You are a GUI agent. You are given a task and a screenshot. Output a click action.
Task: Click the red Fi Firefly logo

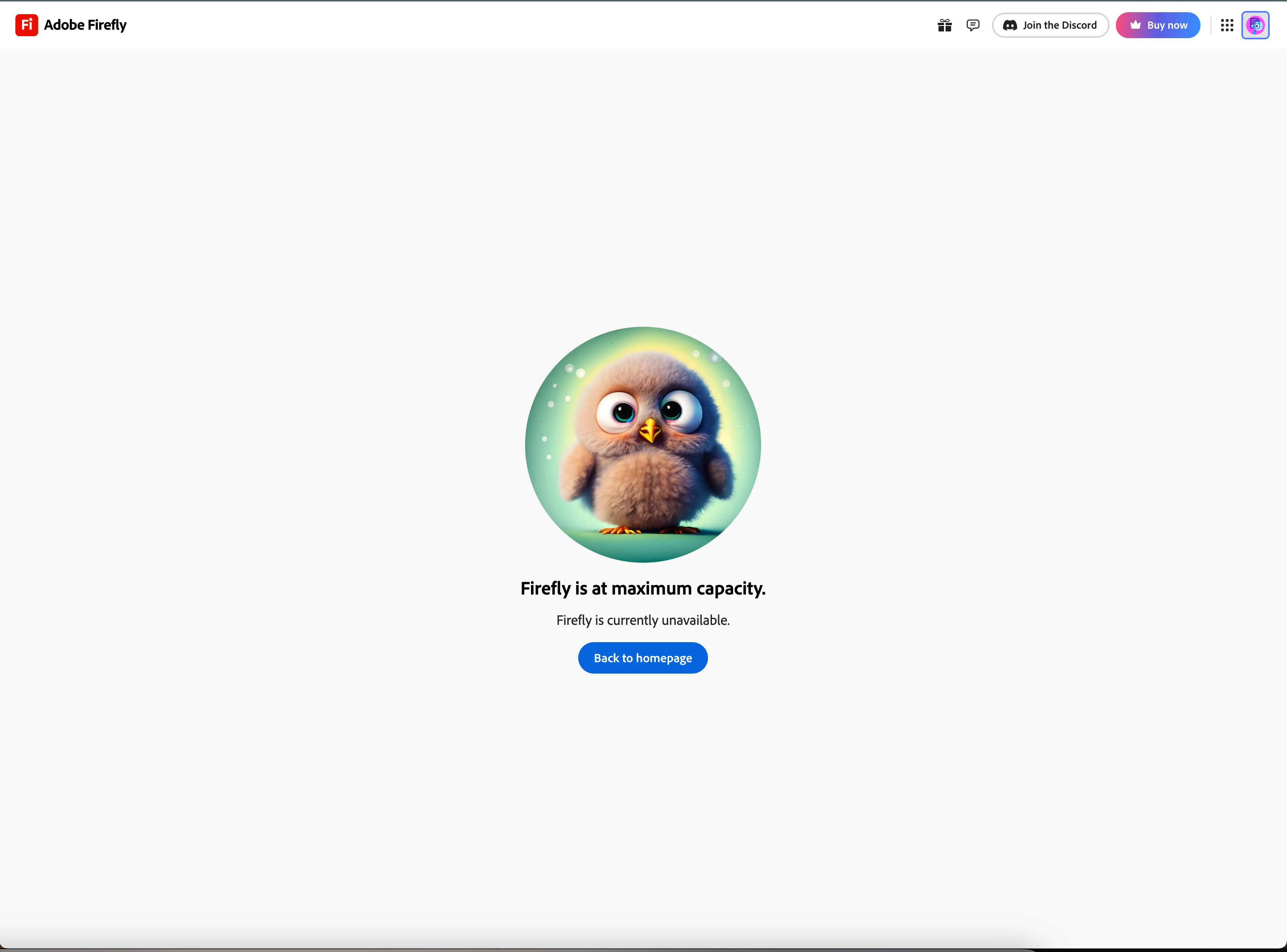pyautogui.click(x=26, y=25)
